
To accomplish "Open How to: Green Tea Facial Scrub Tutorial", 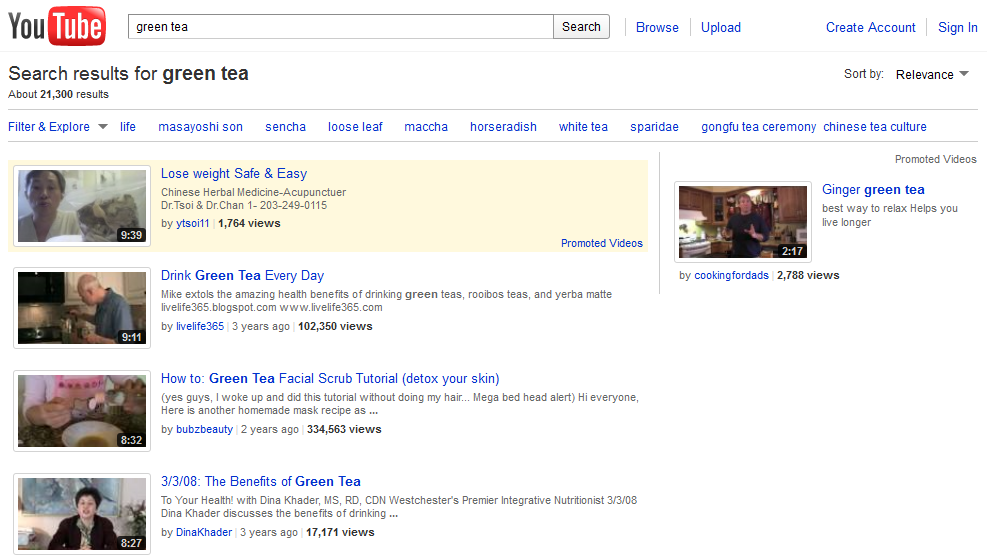I will tap(330, 379).
